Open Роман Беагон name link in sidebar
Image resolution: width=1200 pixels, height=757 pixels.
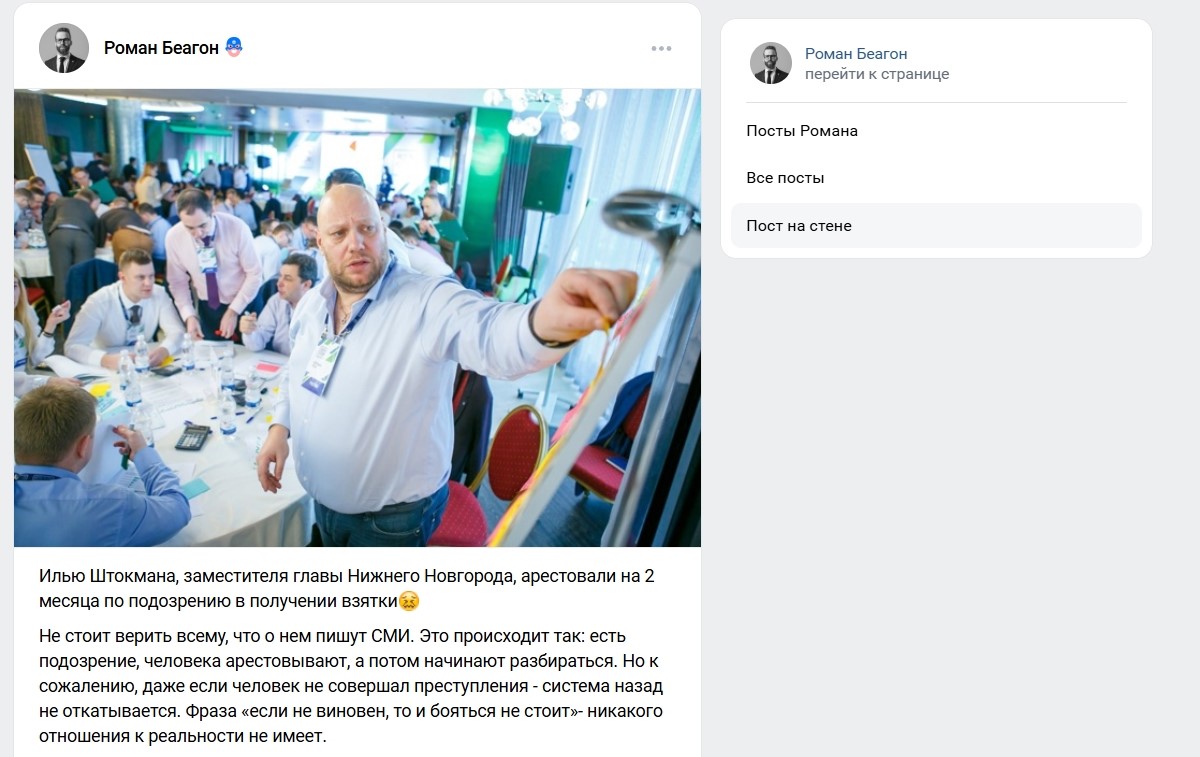point(856,54)
